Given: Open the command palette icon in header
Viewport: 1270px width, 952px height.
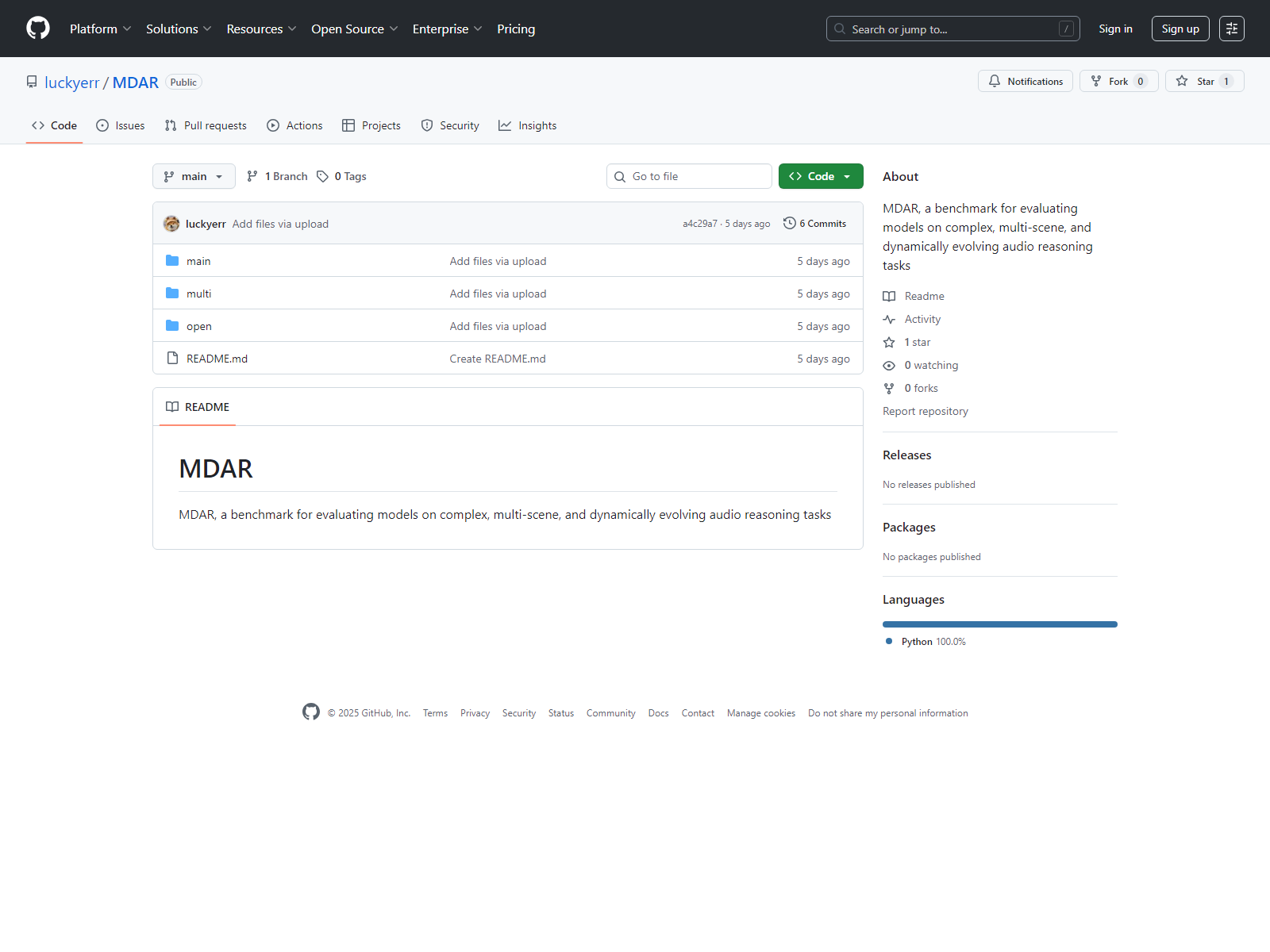Looking at the screenshot, I should click(1232, 29).
